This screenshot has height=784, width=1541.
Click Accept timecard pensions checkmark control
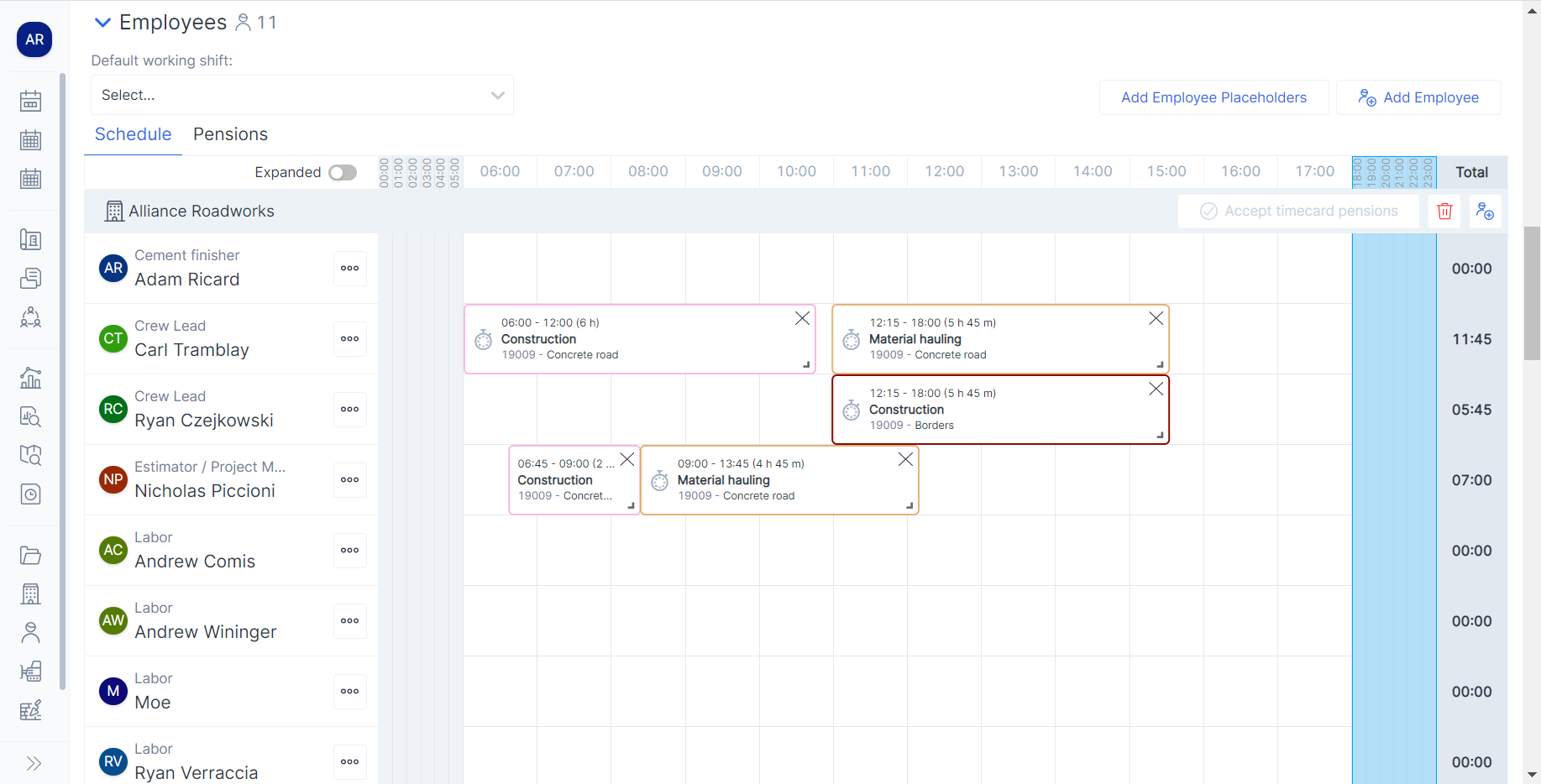[1209, 211]
